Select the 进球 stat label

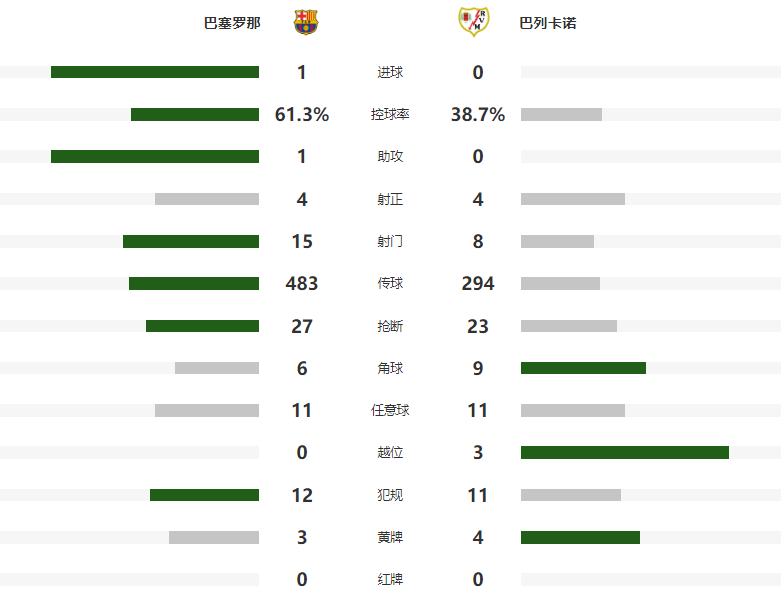tap(390, 72)
